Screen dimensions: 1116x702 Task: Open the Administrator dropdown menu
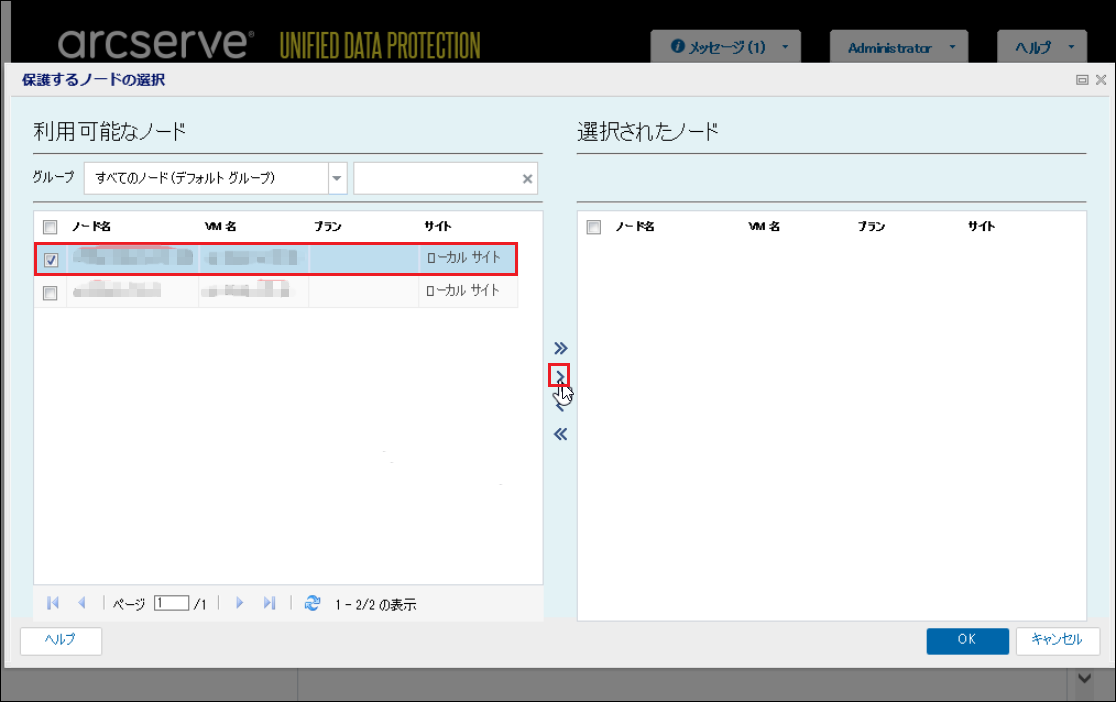click(898, 47)
